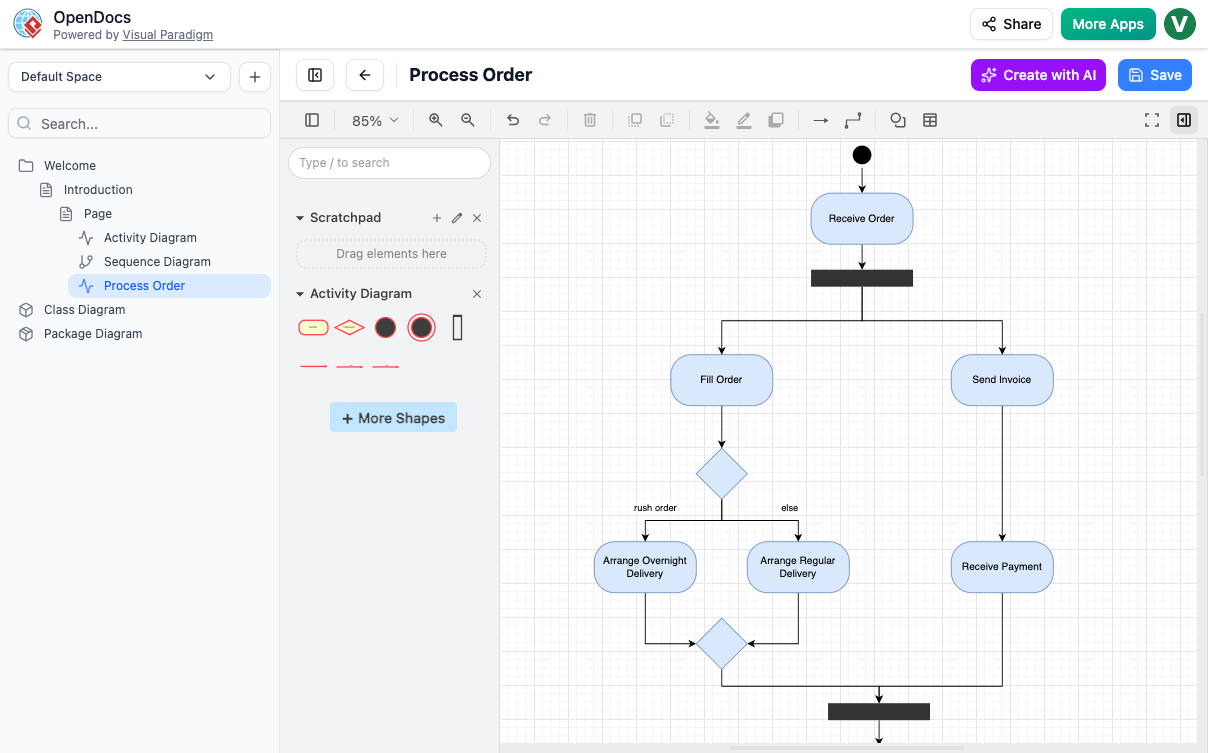Select the Zoom In tool
Screen dimensions: 1208x753
point(435,120)
